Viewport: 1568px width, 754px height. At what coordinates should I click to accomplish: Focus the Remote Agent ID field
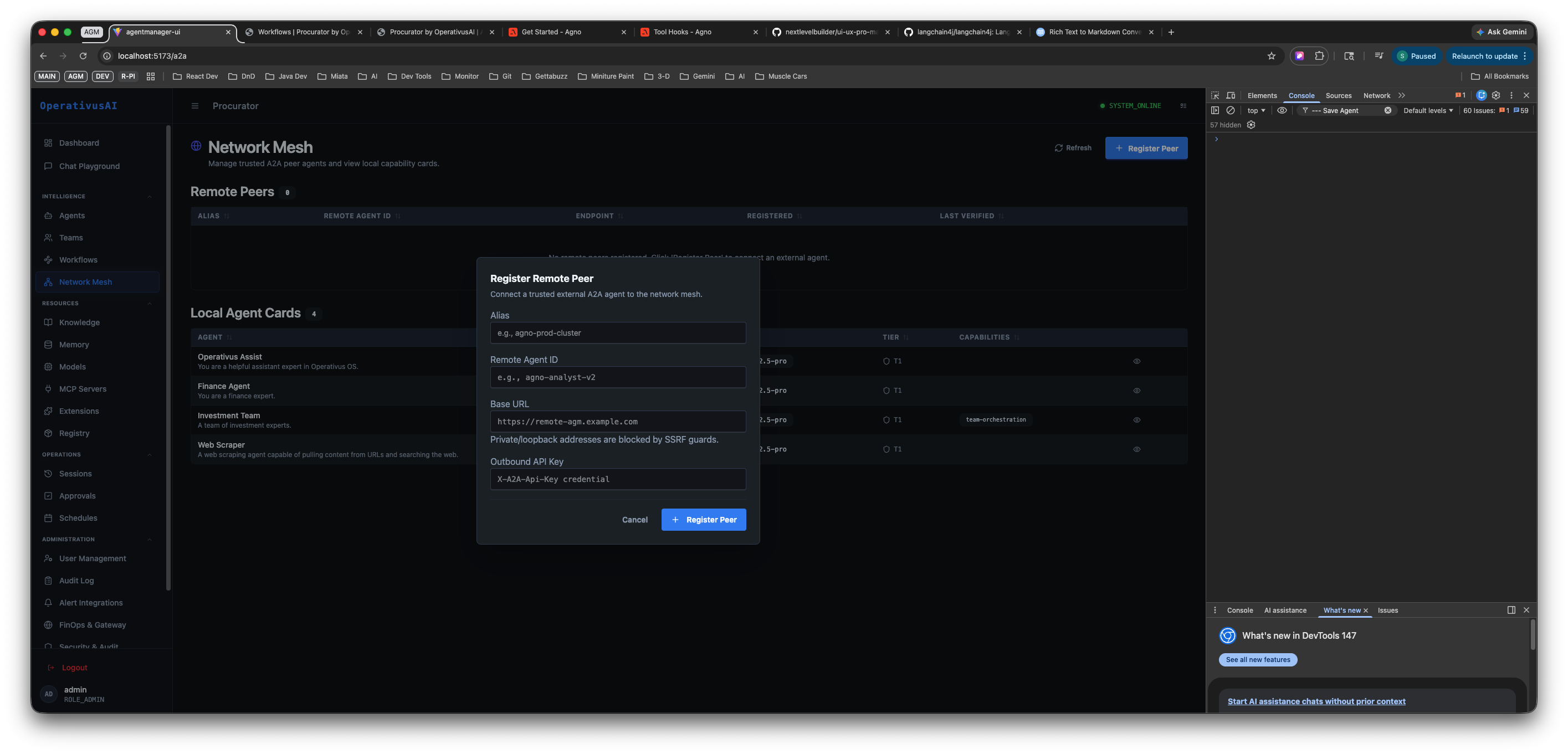[x=618, y=377]
